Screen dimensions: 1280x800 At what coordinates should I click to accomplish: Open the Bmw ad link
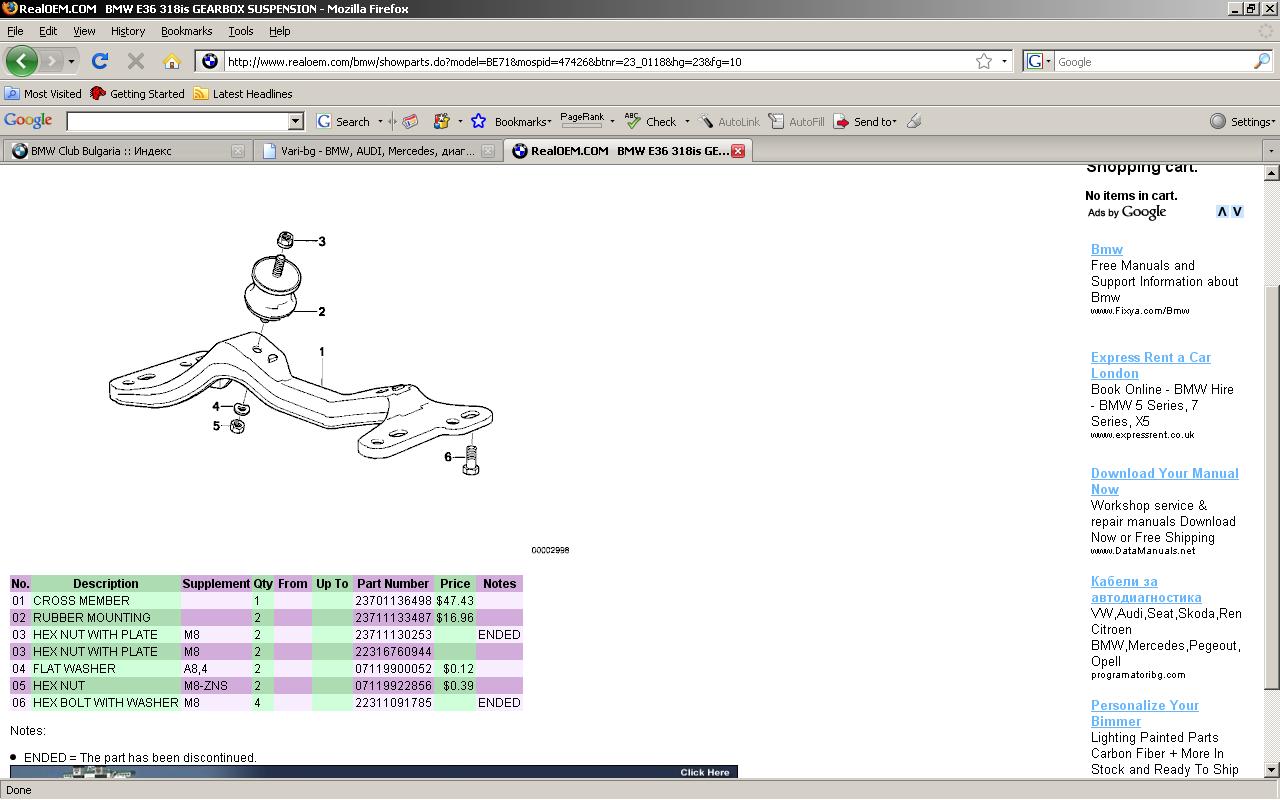1107,249
